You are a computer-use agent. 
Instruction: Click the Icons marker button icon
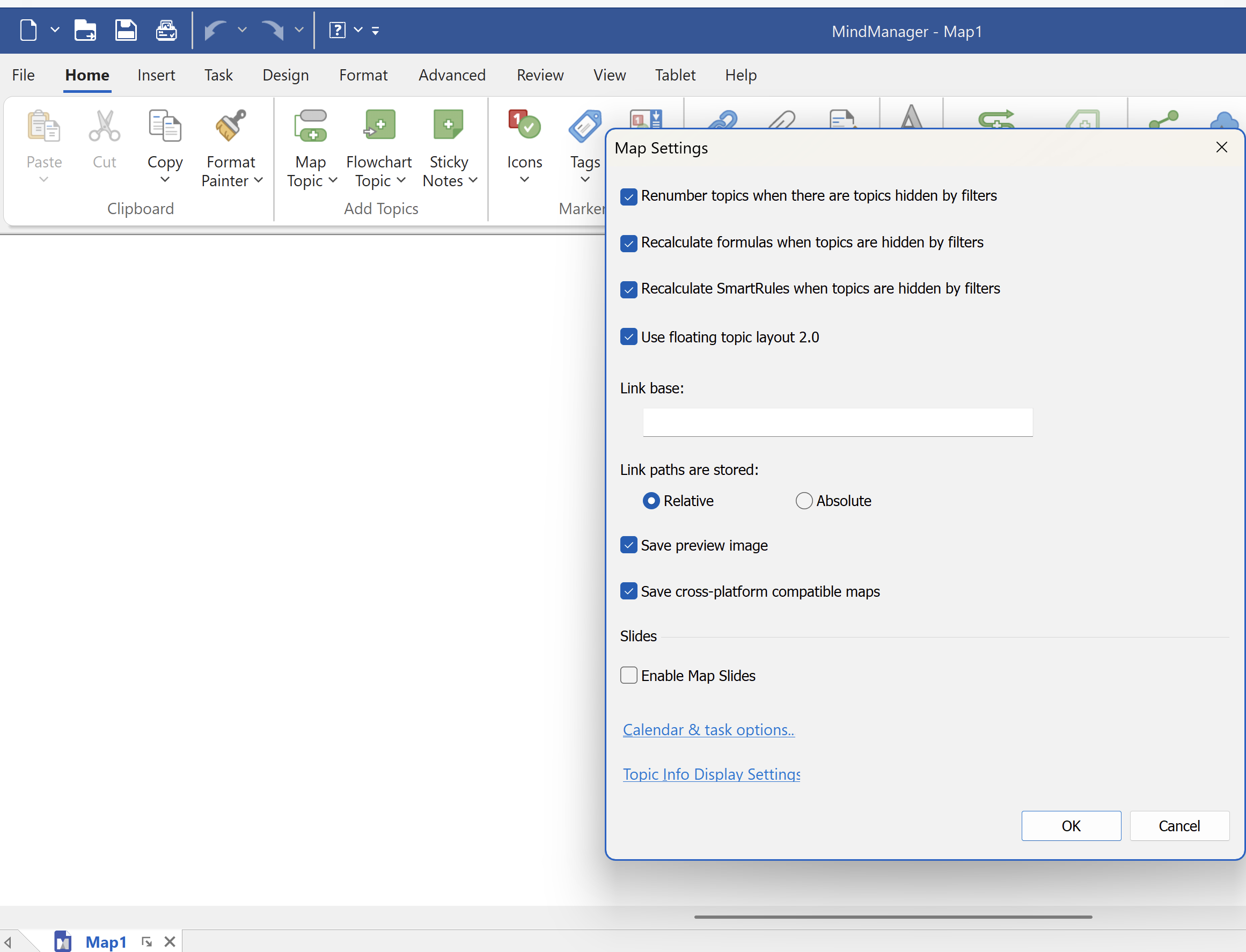524,125
